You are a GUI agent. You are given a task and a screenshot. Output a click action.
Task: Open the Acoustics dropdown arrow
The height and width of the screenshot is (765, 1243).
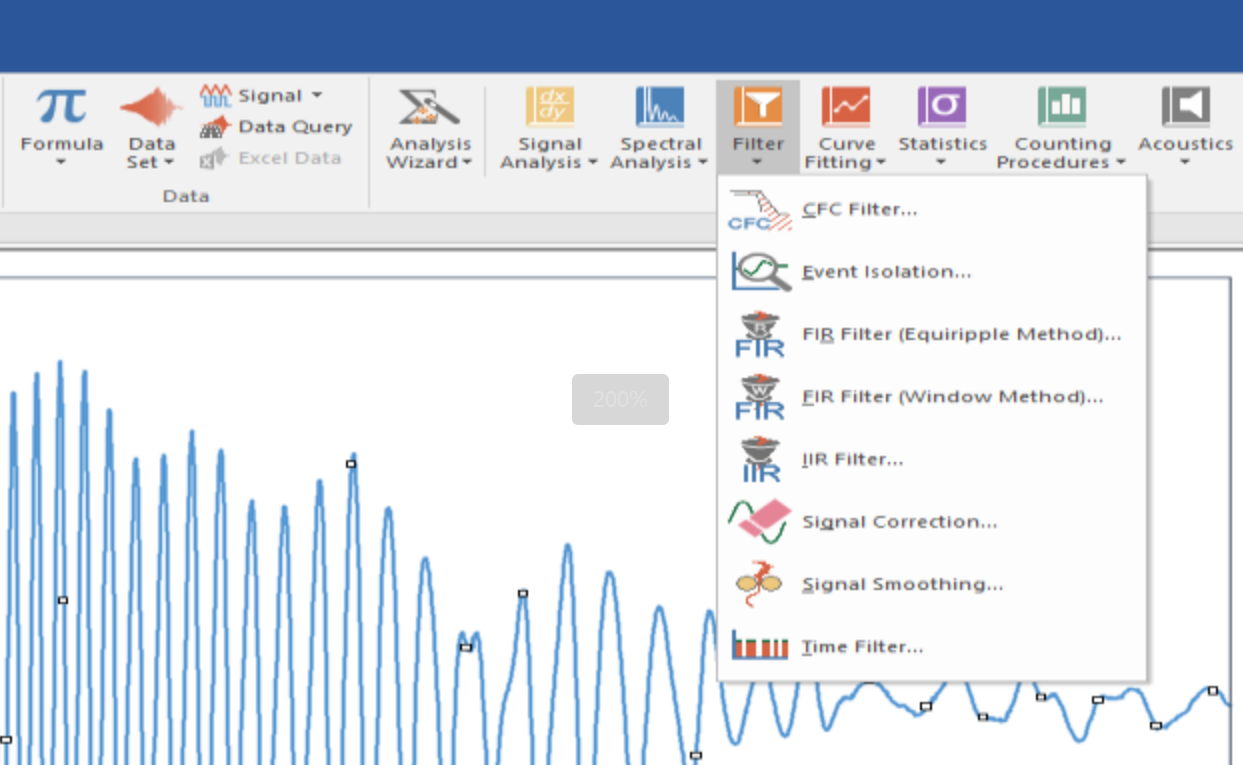pyautogui.click(x=1186, y=162)
